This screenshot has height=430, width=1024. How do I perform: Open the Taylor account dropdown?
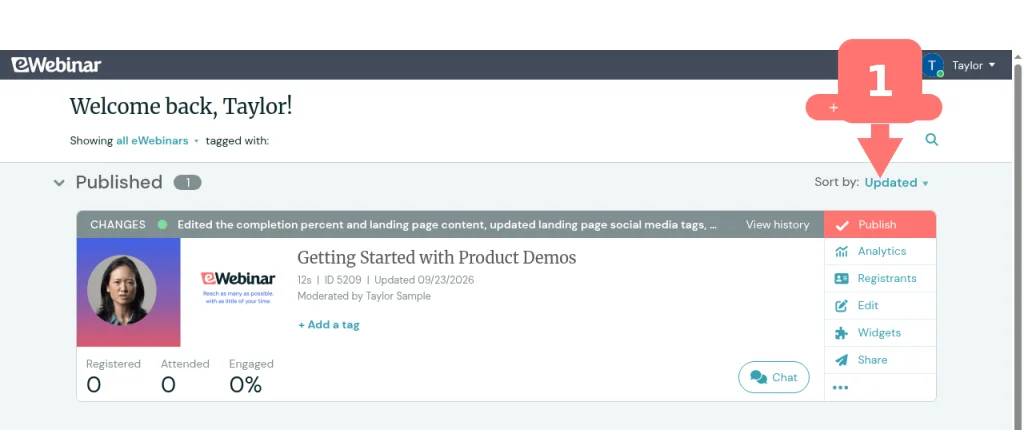click(973, 65)
